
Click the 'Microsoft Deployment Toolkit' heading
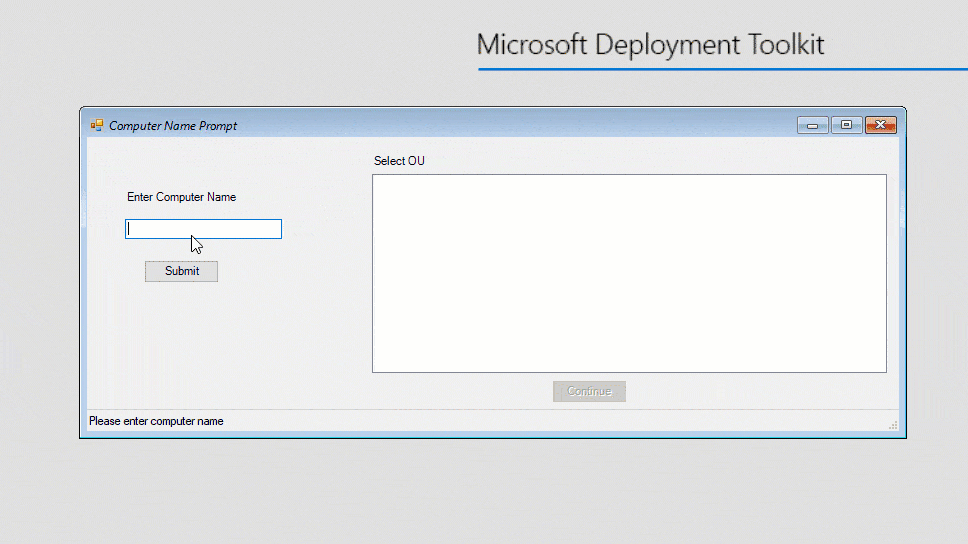650,44
